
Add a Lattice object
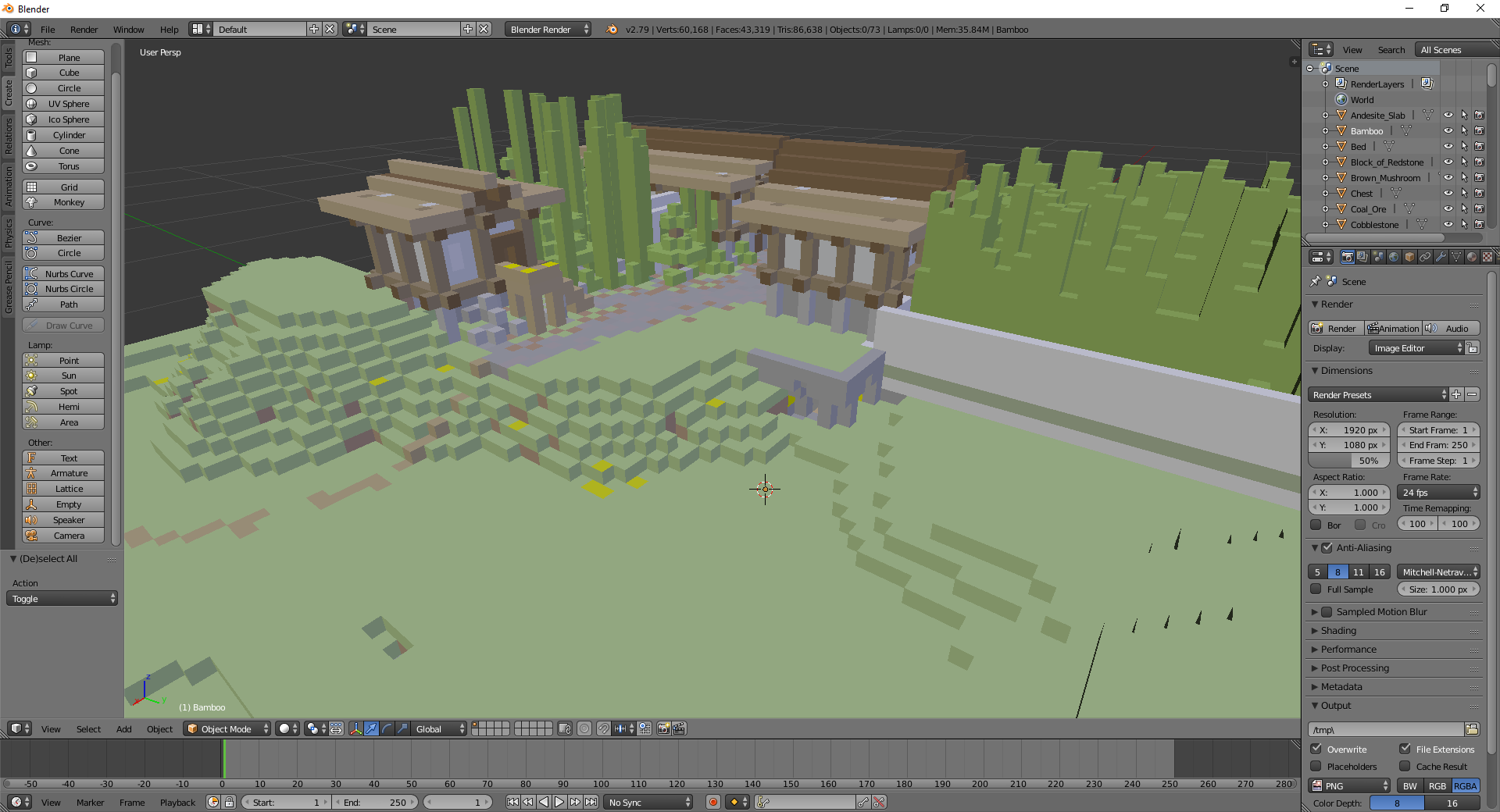click(63, 489)
